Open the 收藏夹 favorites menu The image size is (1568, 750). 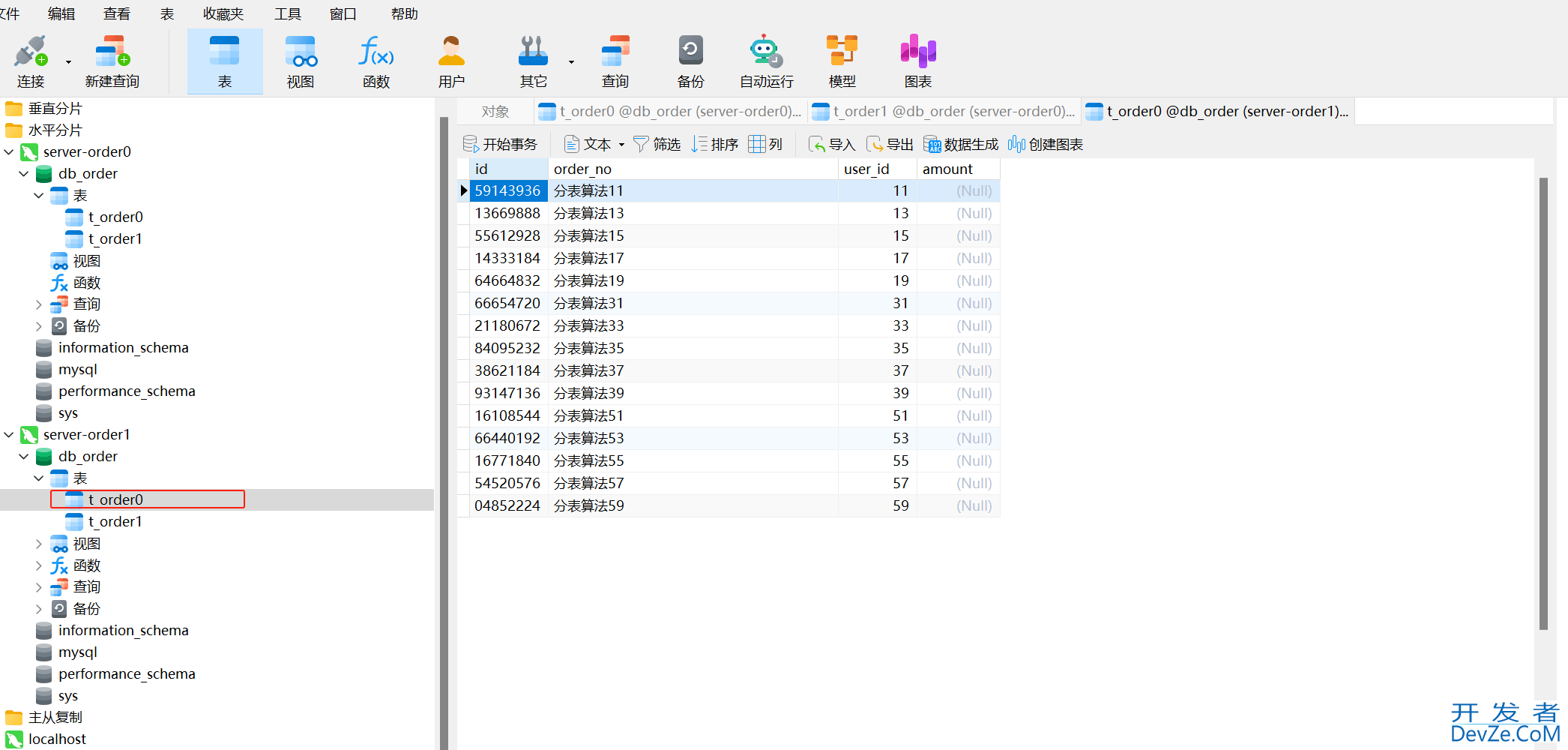pyautogui.click(x=223, y=13)
